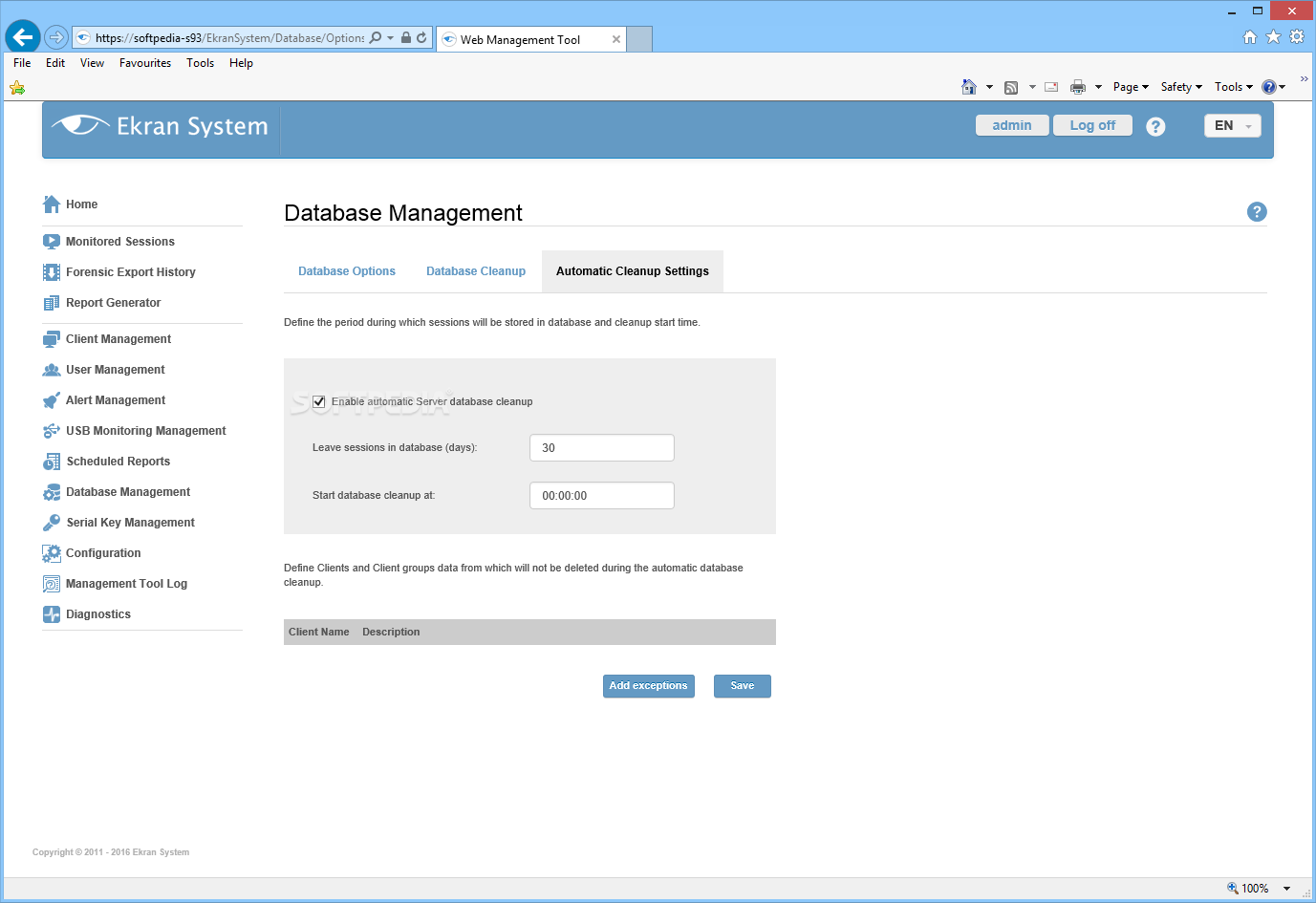The image size is (1316, 903).
Task: Click the Home house icon in sidebar
Action: click(x=52, y=204)
